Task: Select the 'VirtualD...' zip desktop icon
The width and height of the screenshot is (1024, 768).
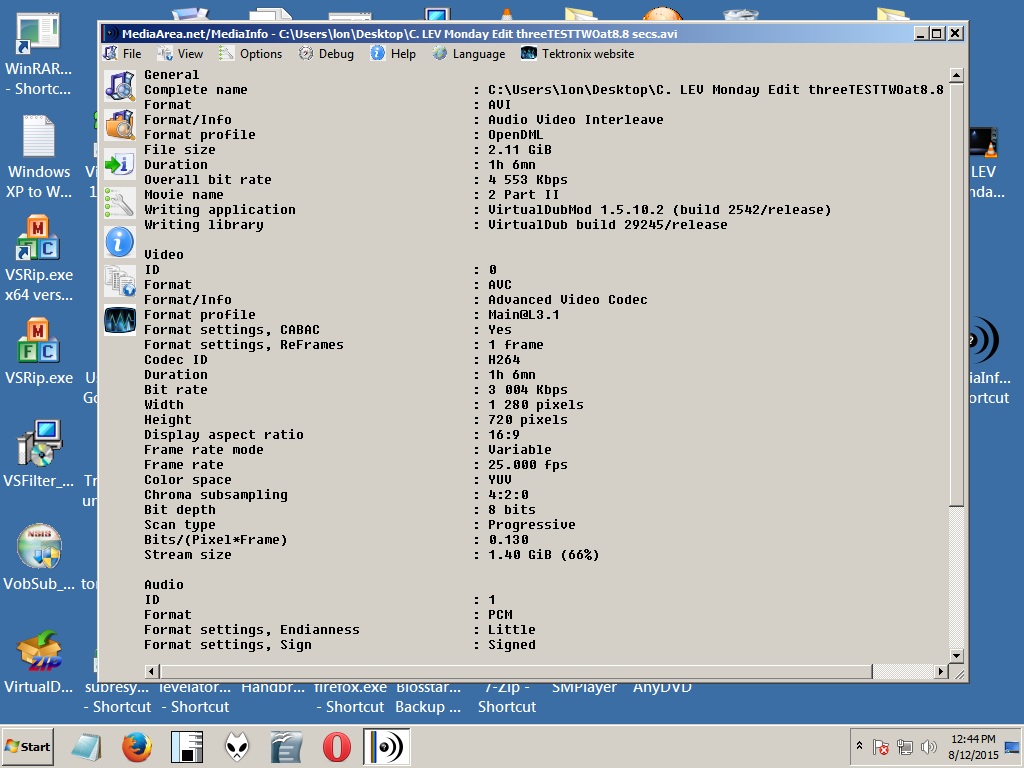Action: tap(39, 661)
